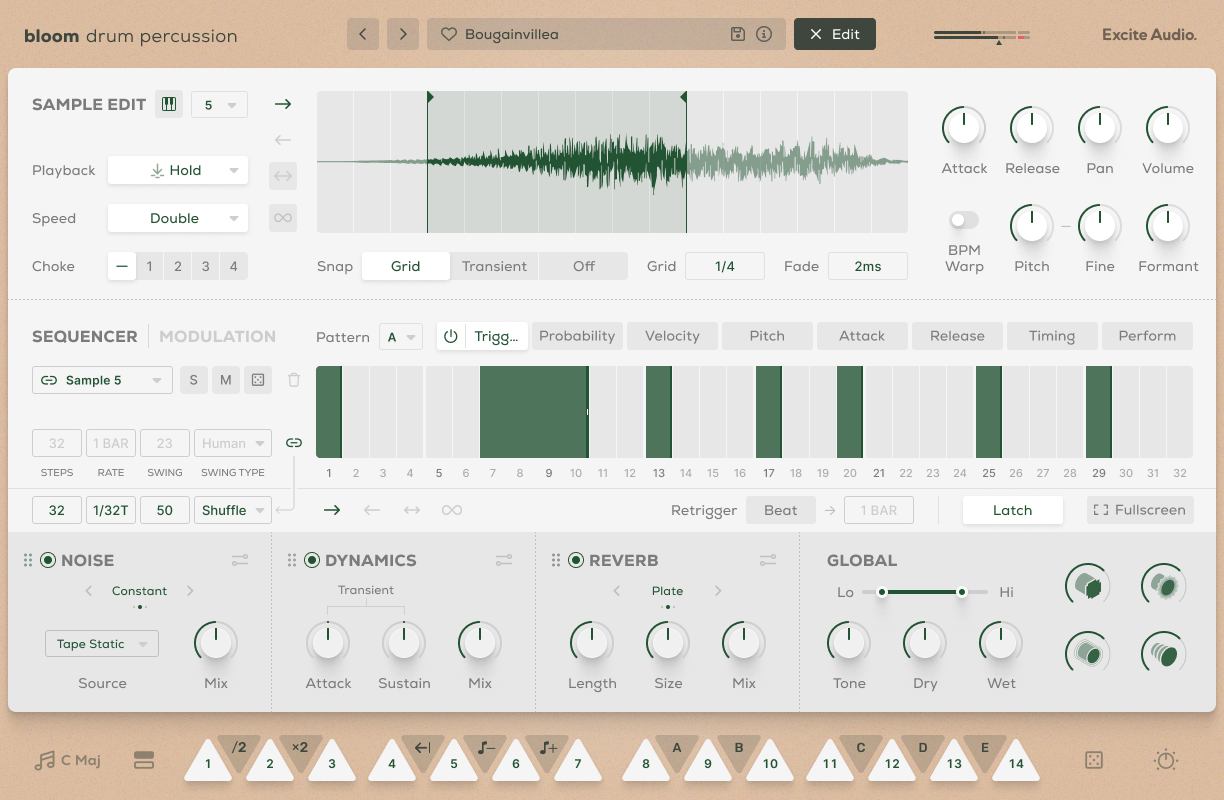Select the Probability sequencer tab
1224x800 pixels.
click(577, 336)
